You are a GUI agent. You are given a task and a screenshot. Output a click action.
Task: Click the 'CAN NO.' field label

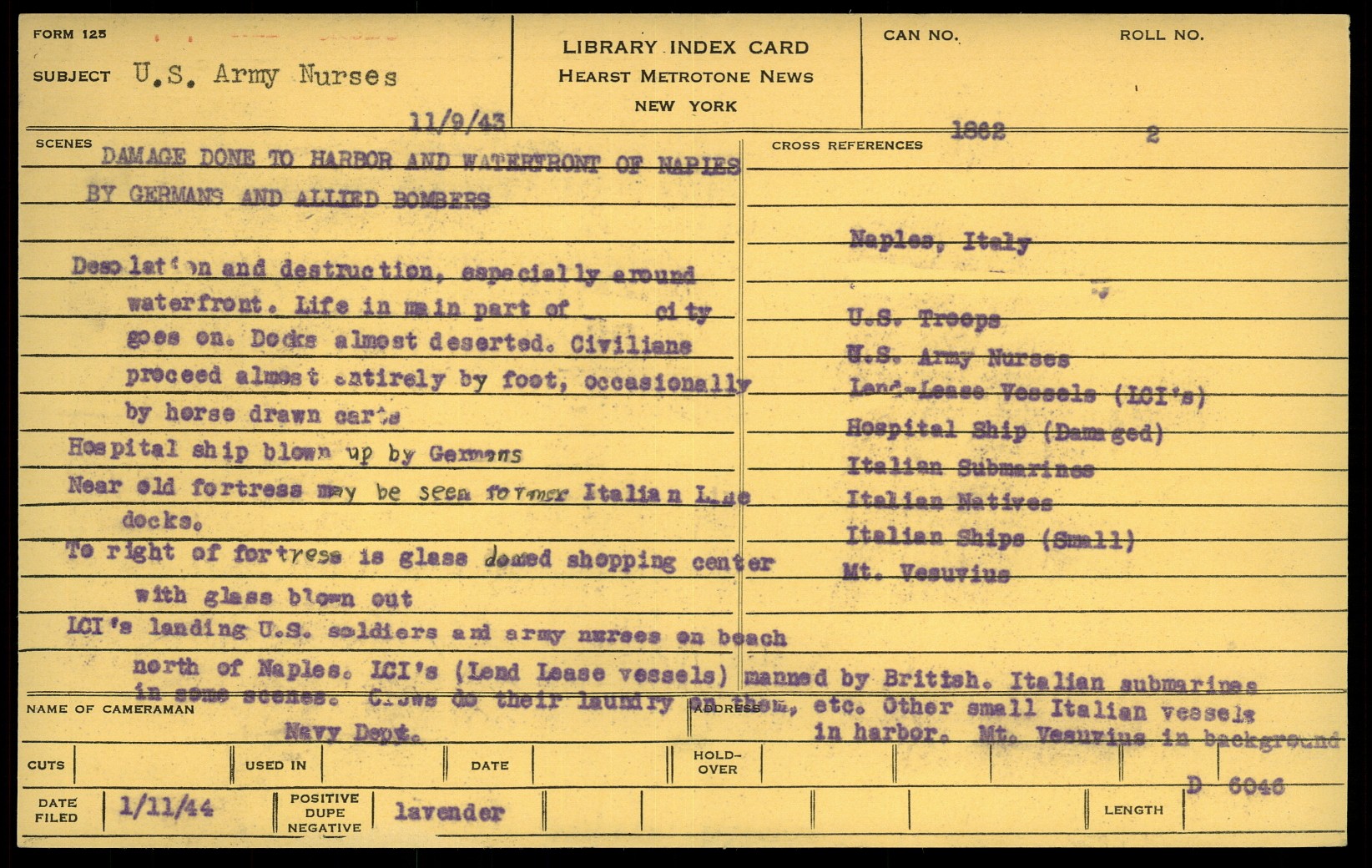click(921, 35)
